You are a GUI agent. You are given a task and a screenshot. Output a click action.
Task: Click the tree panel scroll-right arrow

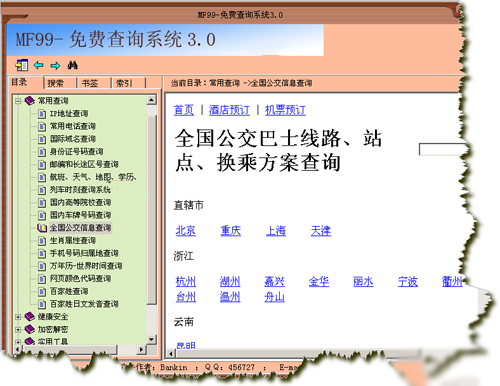click(142, 349)
